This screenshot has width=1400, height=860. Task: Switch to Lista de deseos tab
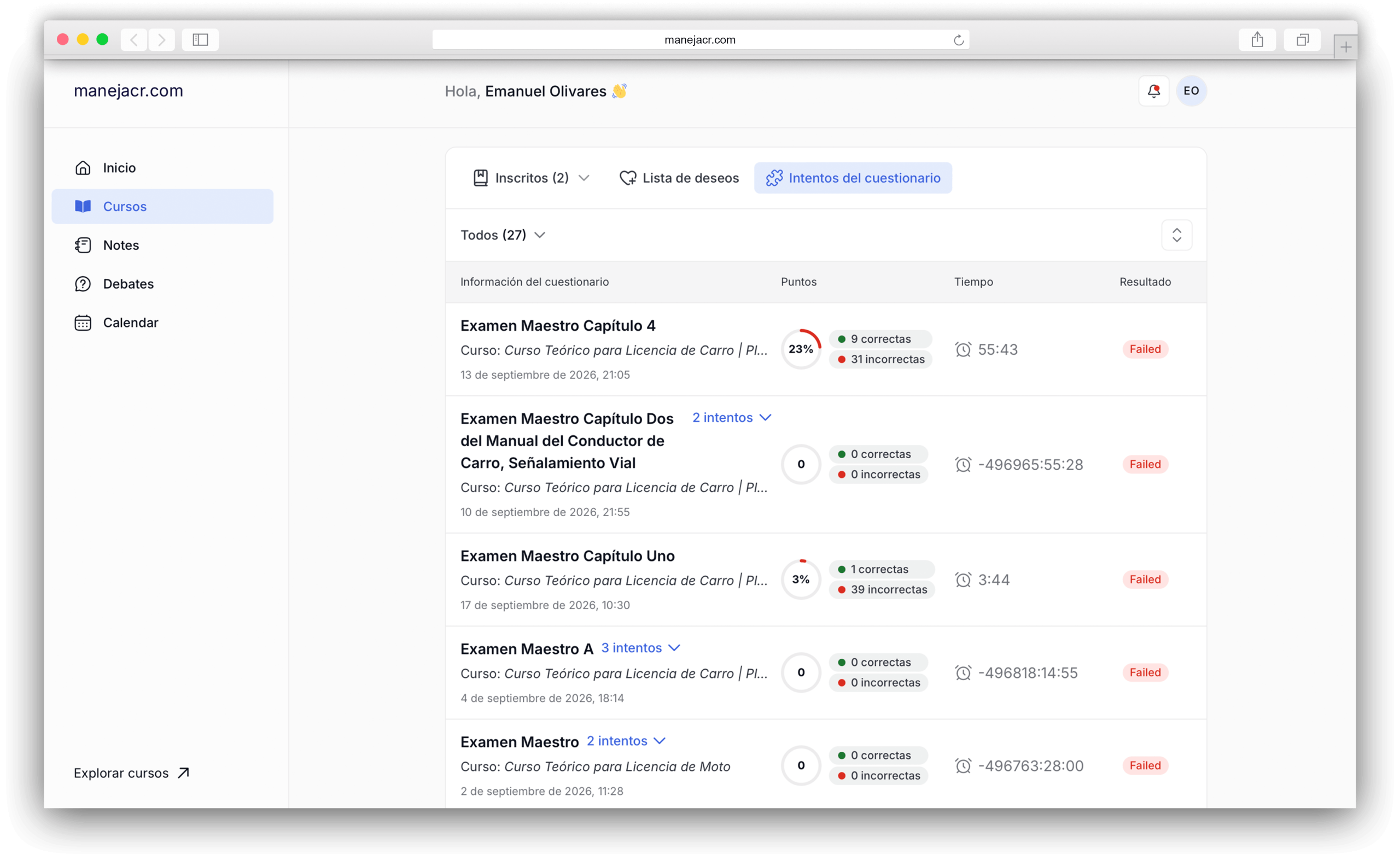[679, 178]
